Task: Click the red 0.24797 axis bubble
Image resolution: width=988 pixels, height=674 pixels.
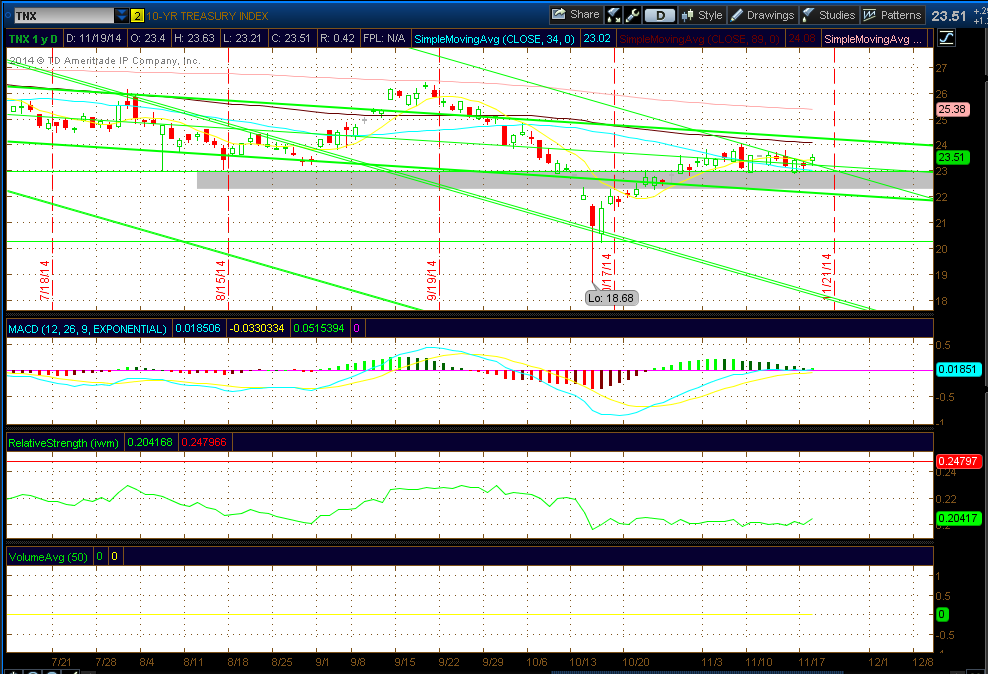Action: point(957,461)
